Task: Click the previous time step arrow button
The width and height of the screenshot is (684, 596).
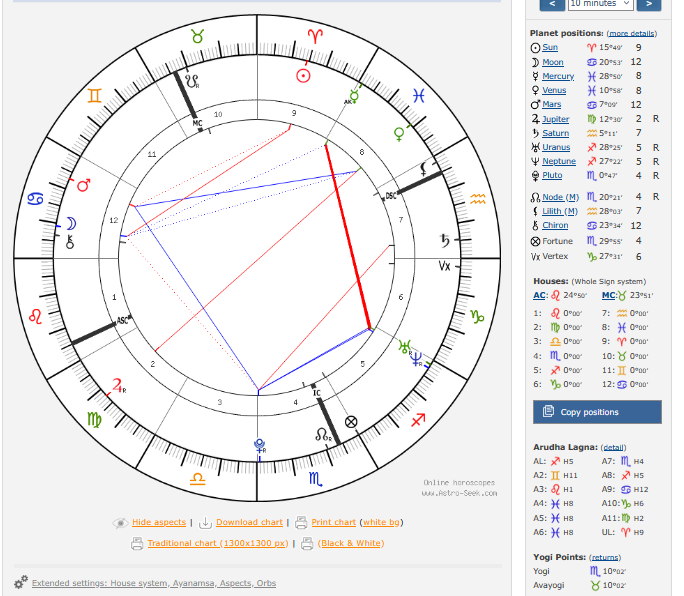Action: click(x=552, y=4)
